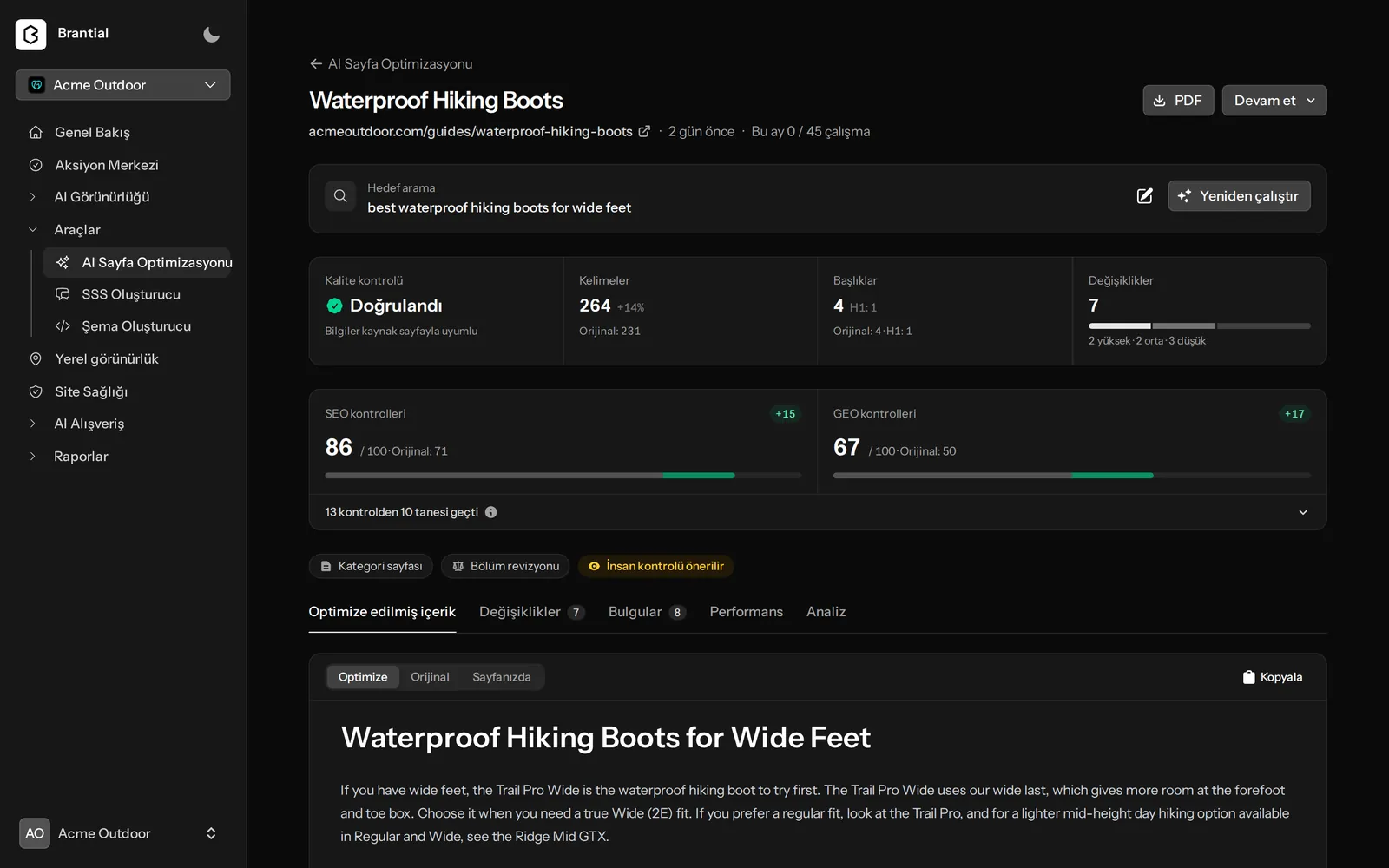Click the Bölüm revizyonu tag
The image size is (1389, 868).
505,566
